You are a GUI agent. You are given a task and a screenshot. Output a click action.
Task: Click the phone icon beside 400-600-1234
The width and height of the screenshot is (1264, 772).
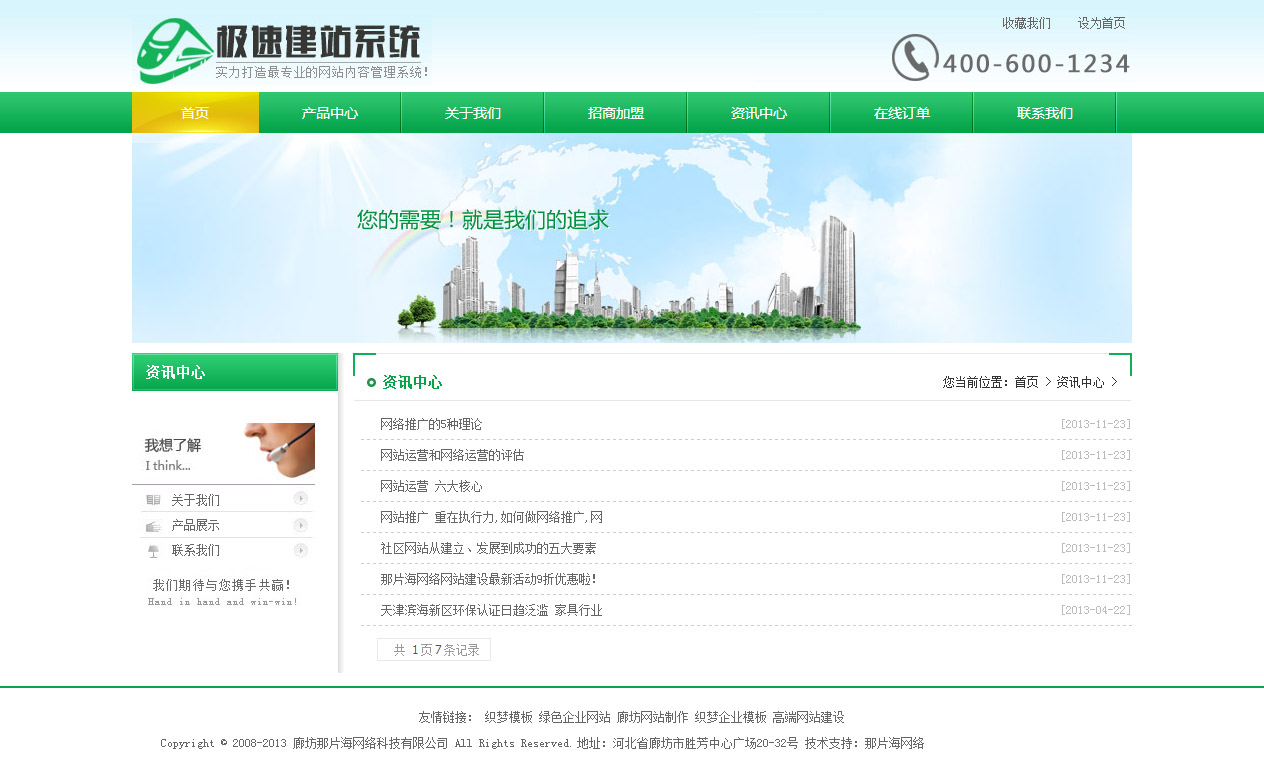pyautogui.click(x=914, y=58)
